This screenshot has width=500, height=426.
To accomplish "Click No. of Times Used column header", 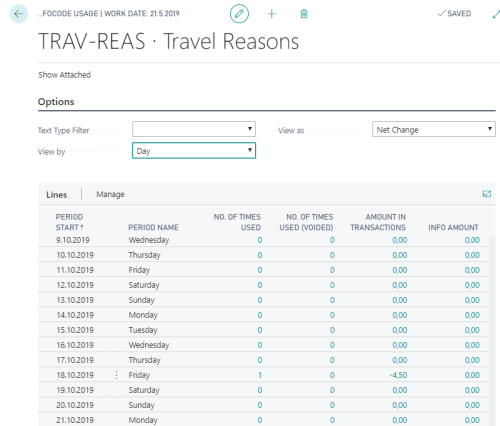I will tap(237, 222).
